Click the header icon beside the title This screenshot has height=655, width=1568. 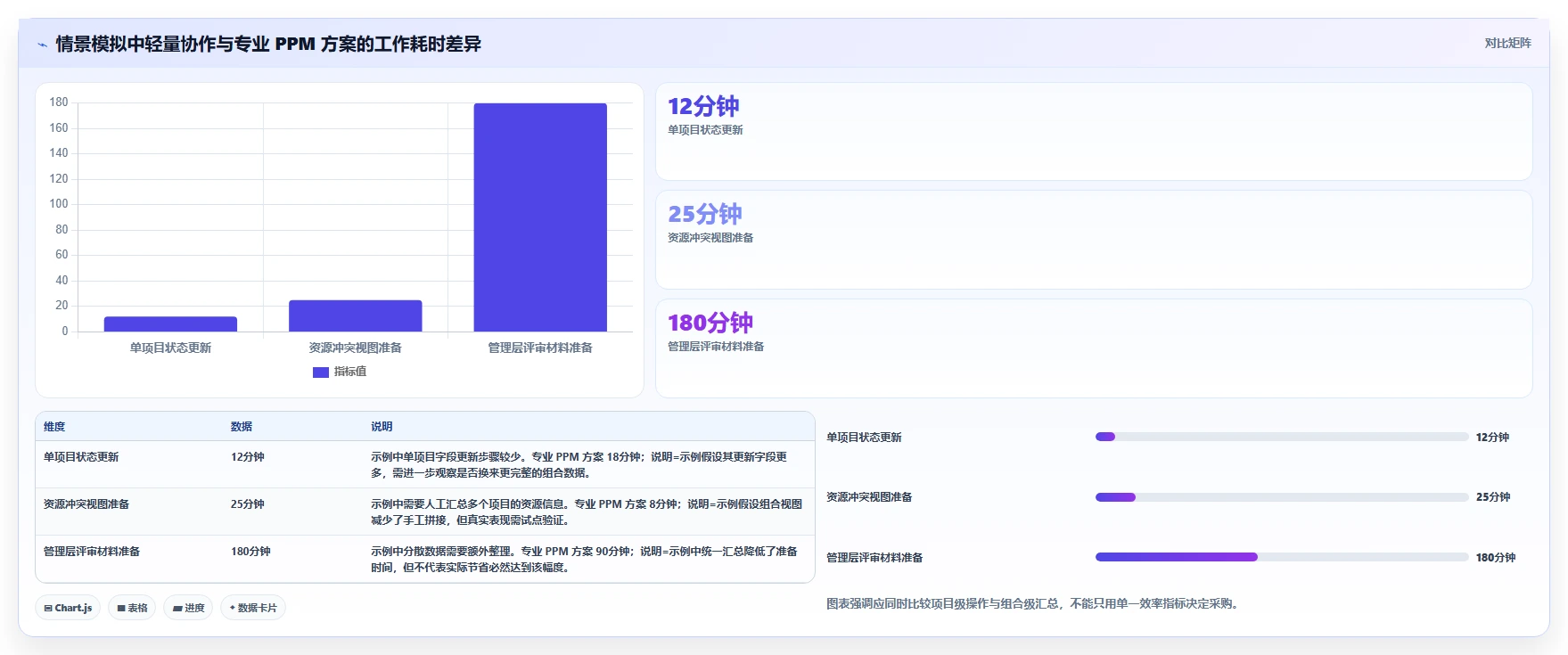click(42, 45)
